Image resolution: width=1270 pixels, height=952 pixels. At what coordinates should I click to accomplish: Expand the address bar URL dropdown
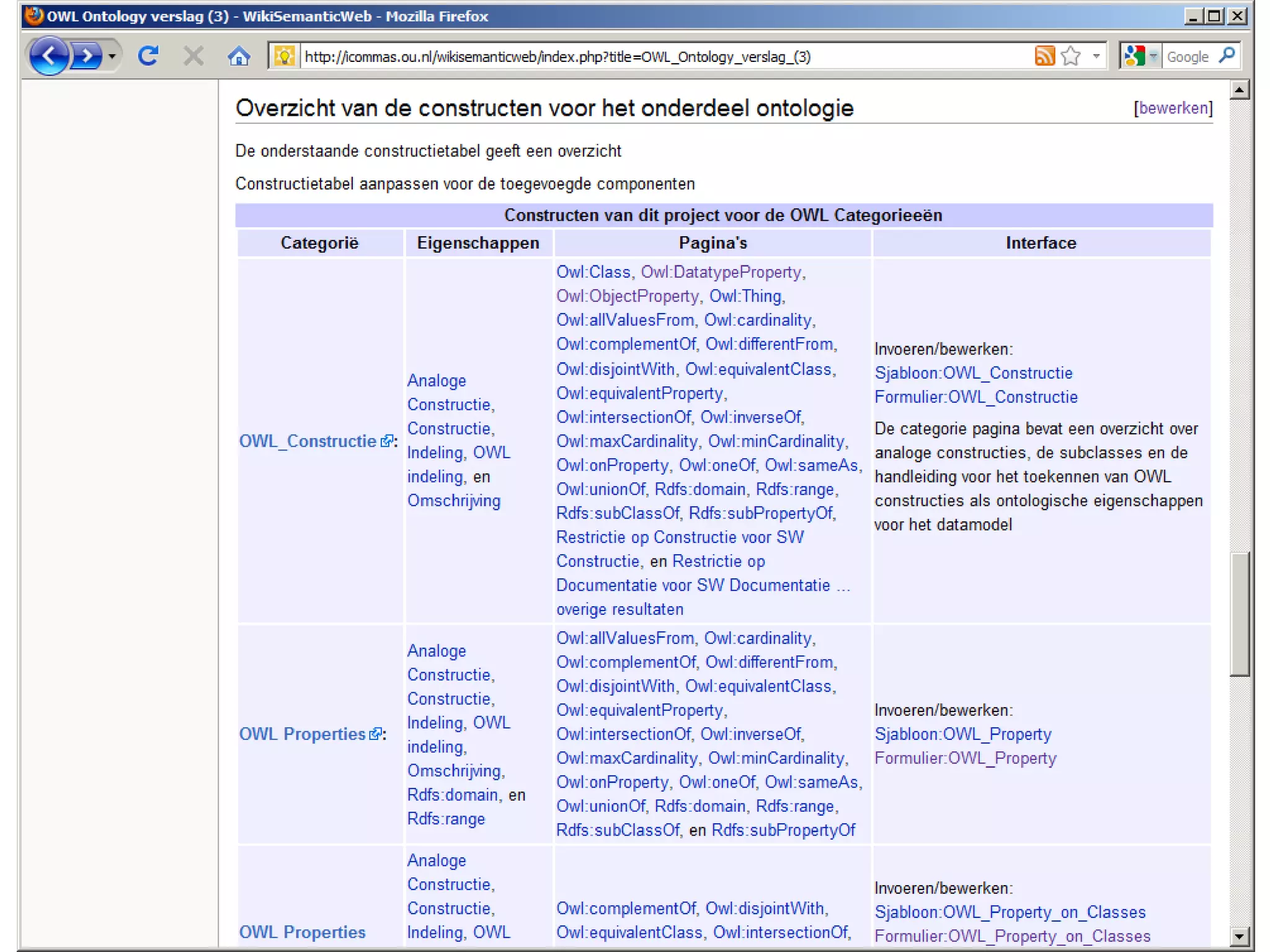pyautogui.click(x=1096, y=56)
